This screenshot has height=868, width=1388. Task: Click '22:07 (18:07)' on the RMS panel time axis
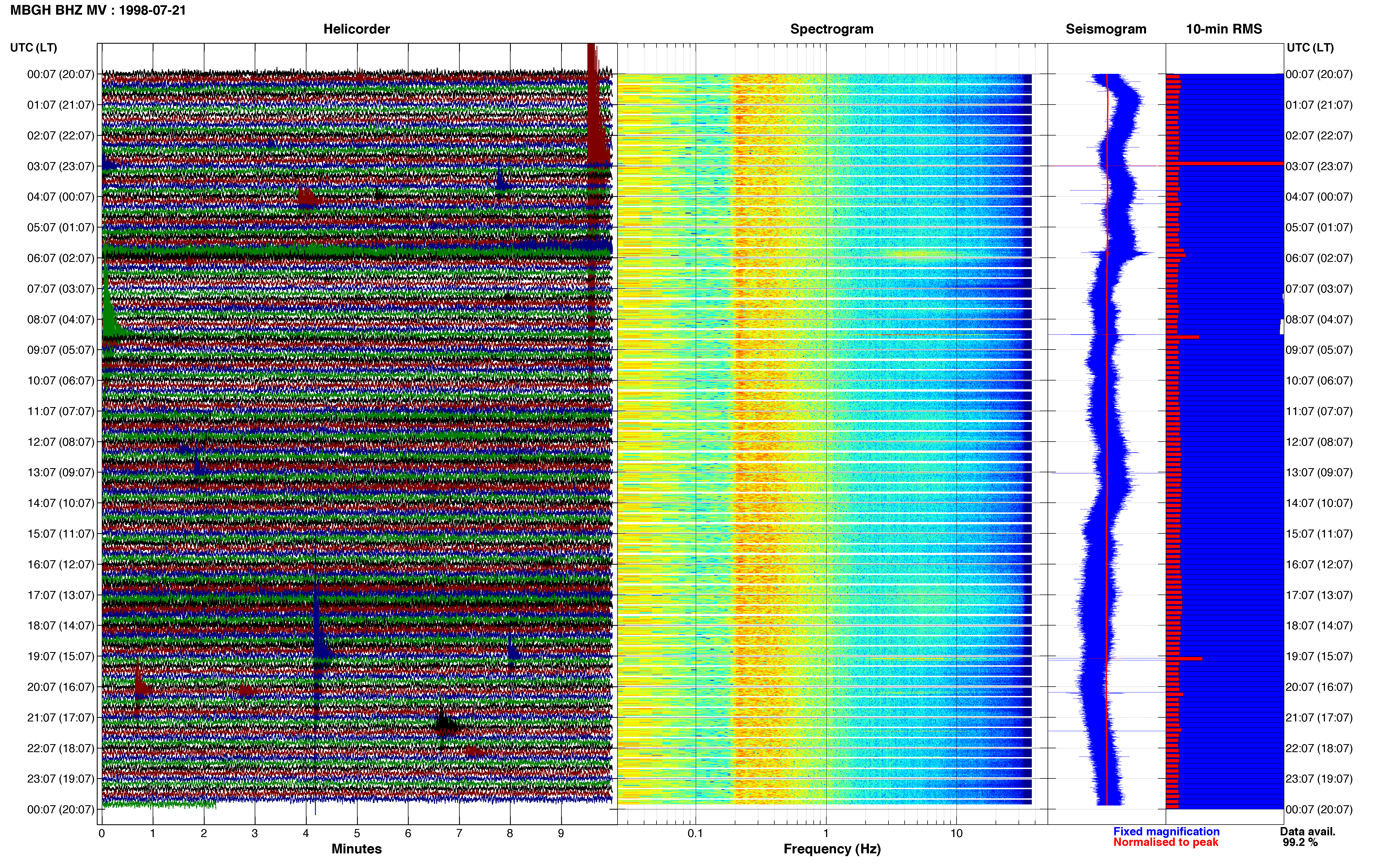tap(1319, 749)
